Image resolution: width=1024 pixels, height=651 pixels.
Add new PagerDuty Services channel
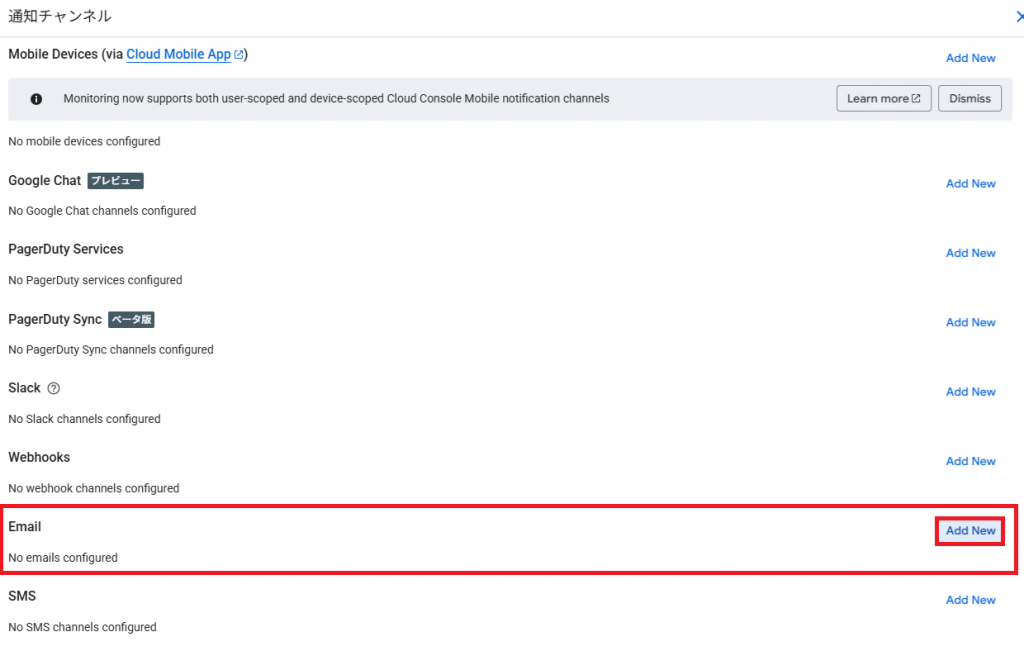click(x=970, y=253)
